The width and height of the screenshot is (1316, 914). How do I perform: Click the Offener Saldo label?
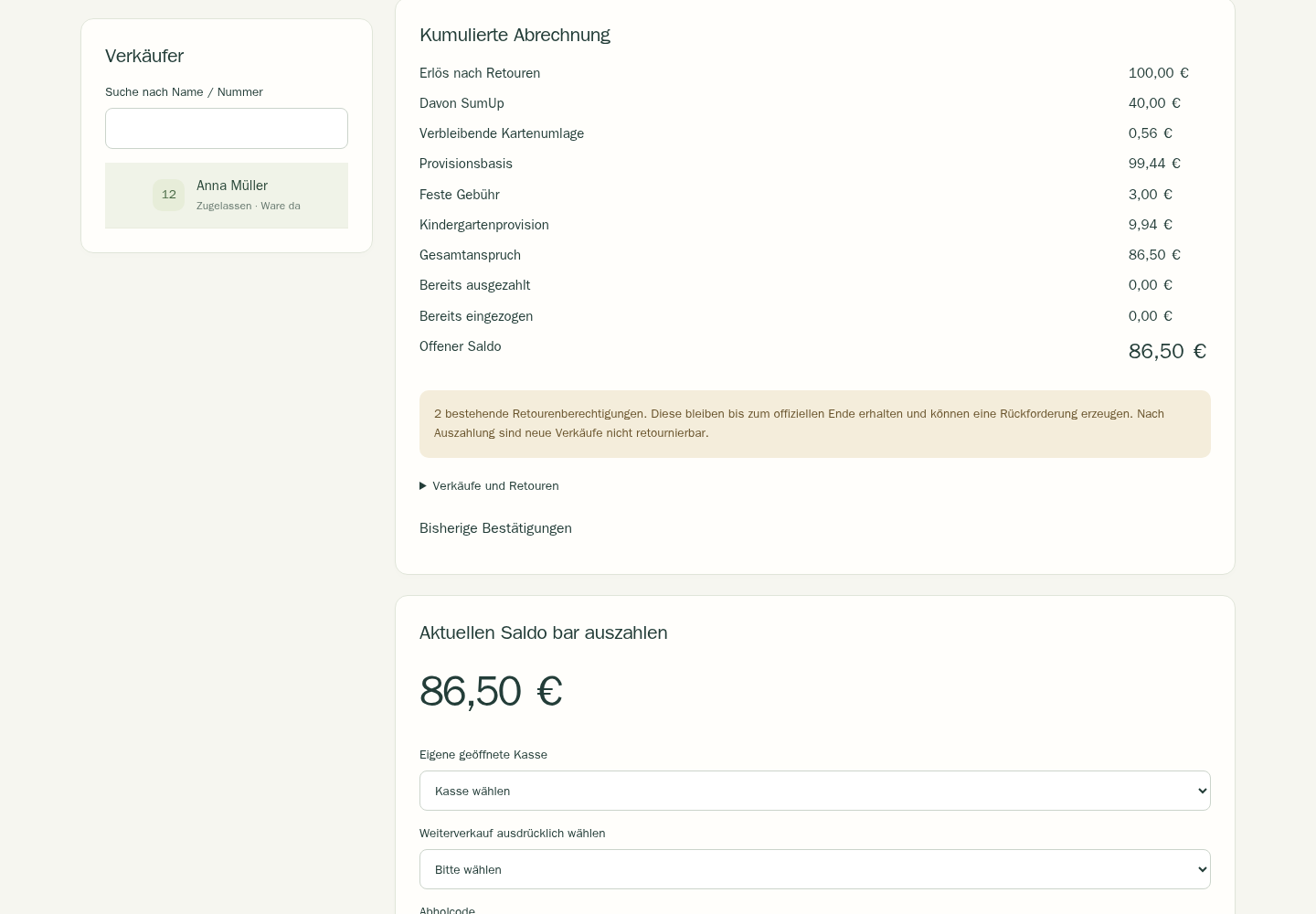461,346
